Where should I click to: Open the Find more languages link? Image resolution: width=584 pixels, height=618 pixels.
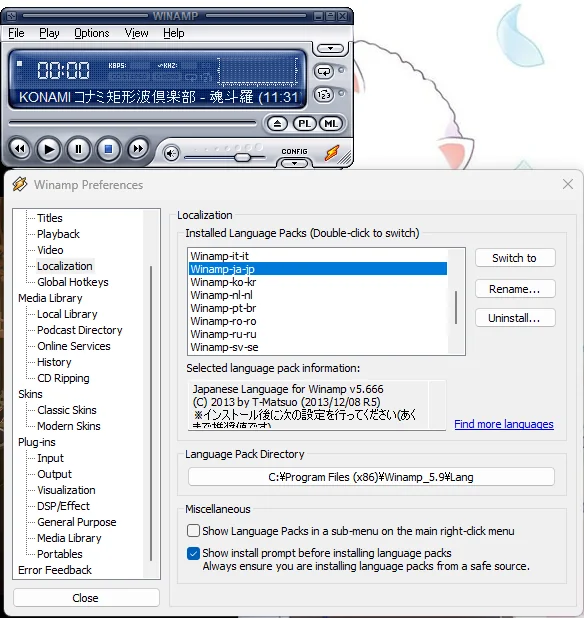click(x=504, y=424)
